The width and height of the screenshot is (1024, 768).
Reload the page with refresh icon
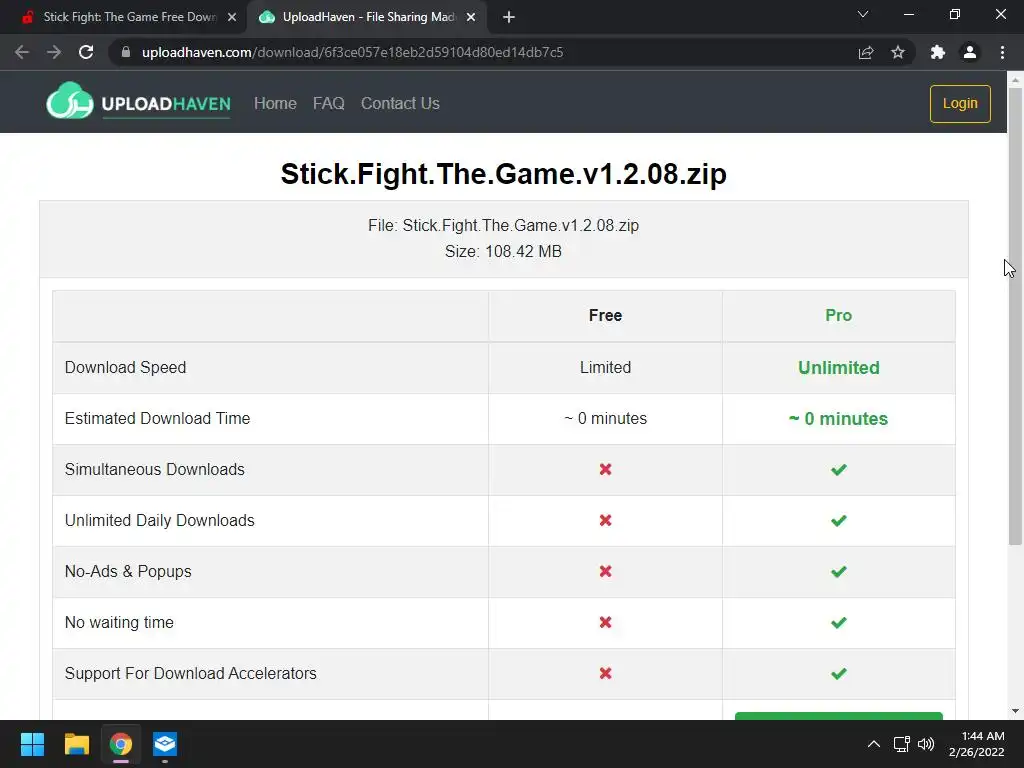86,52
